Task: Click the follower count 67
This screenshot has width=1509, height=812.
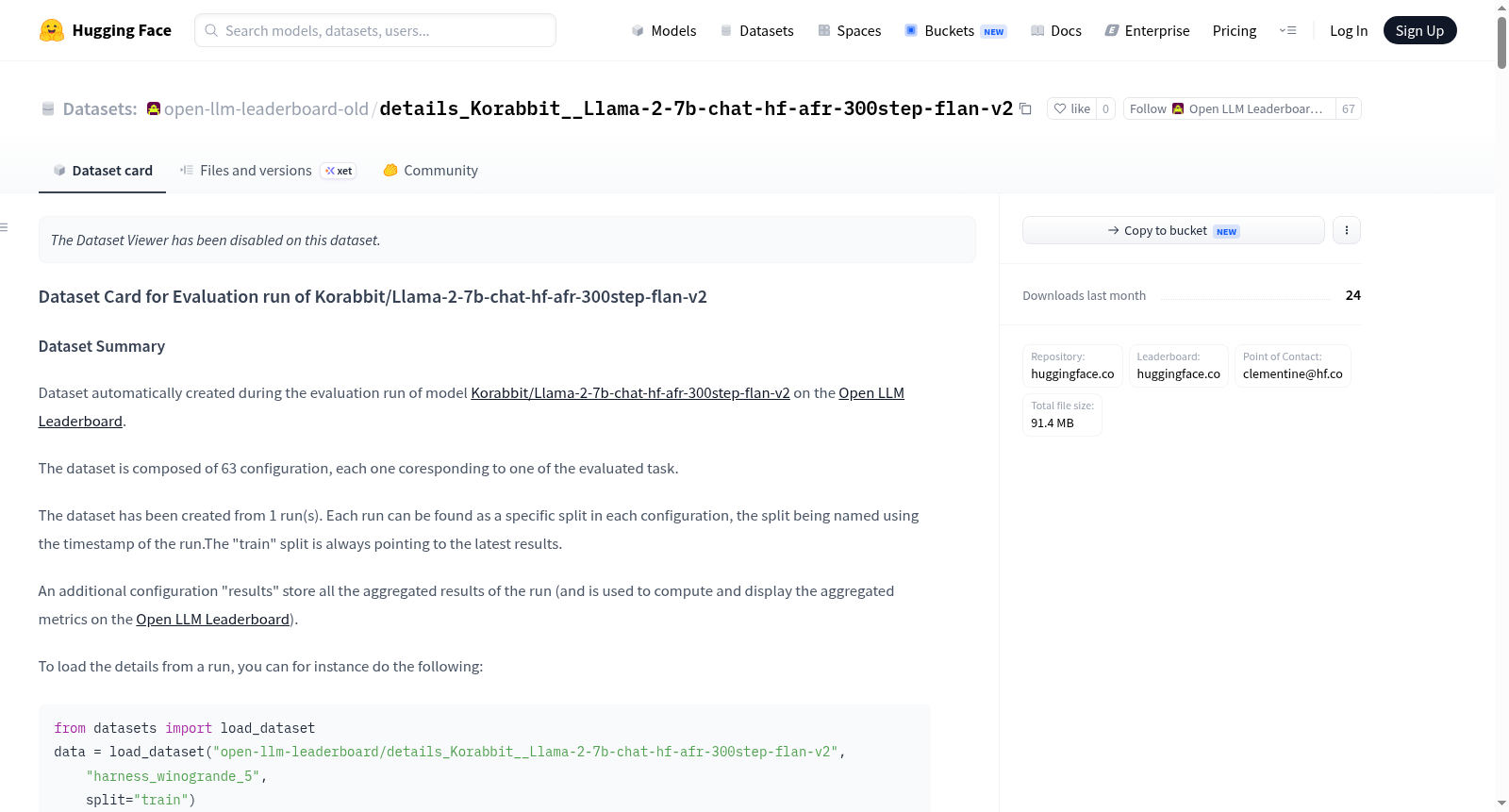Action: pos(1349,108)
